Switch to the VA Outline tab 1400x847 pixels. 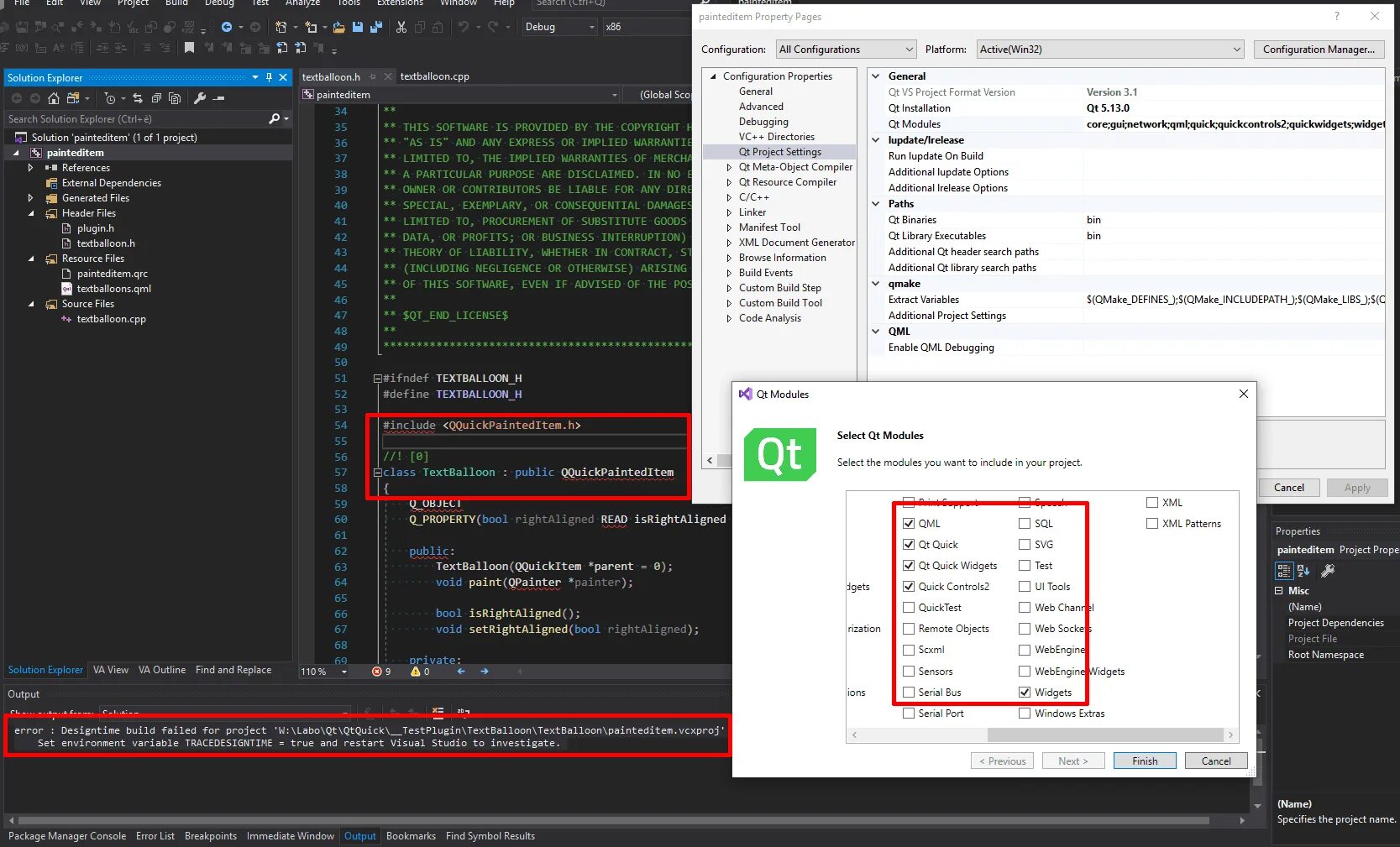[x=162, y=670]
